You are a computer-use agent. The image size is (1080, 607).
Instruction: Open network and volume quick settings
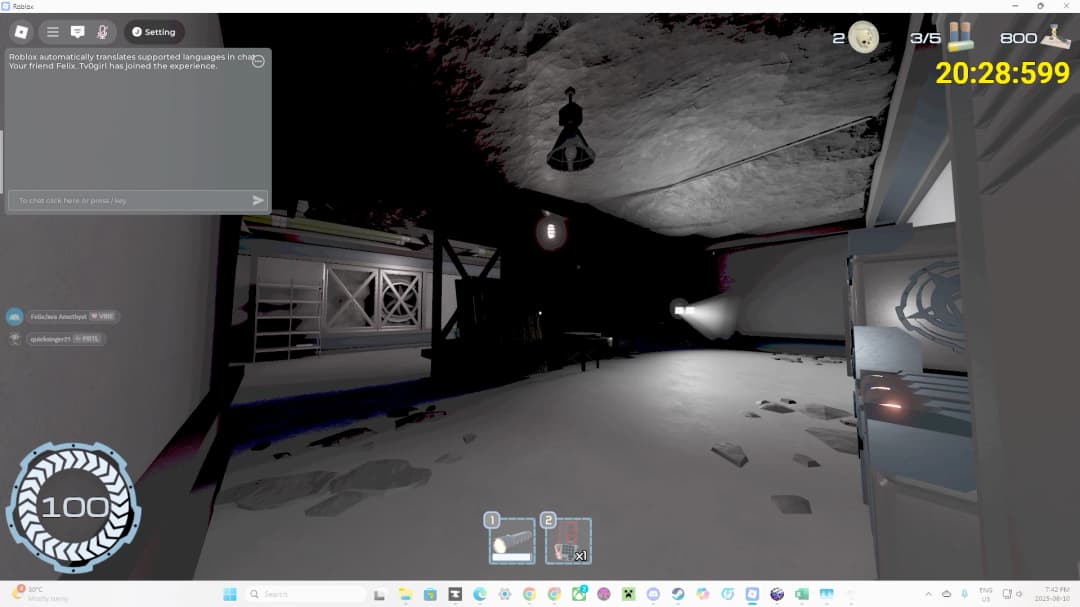(x=1012, y=594)
